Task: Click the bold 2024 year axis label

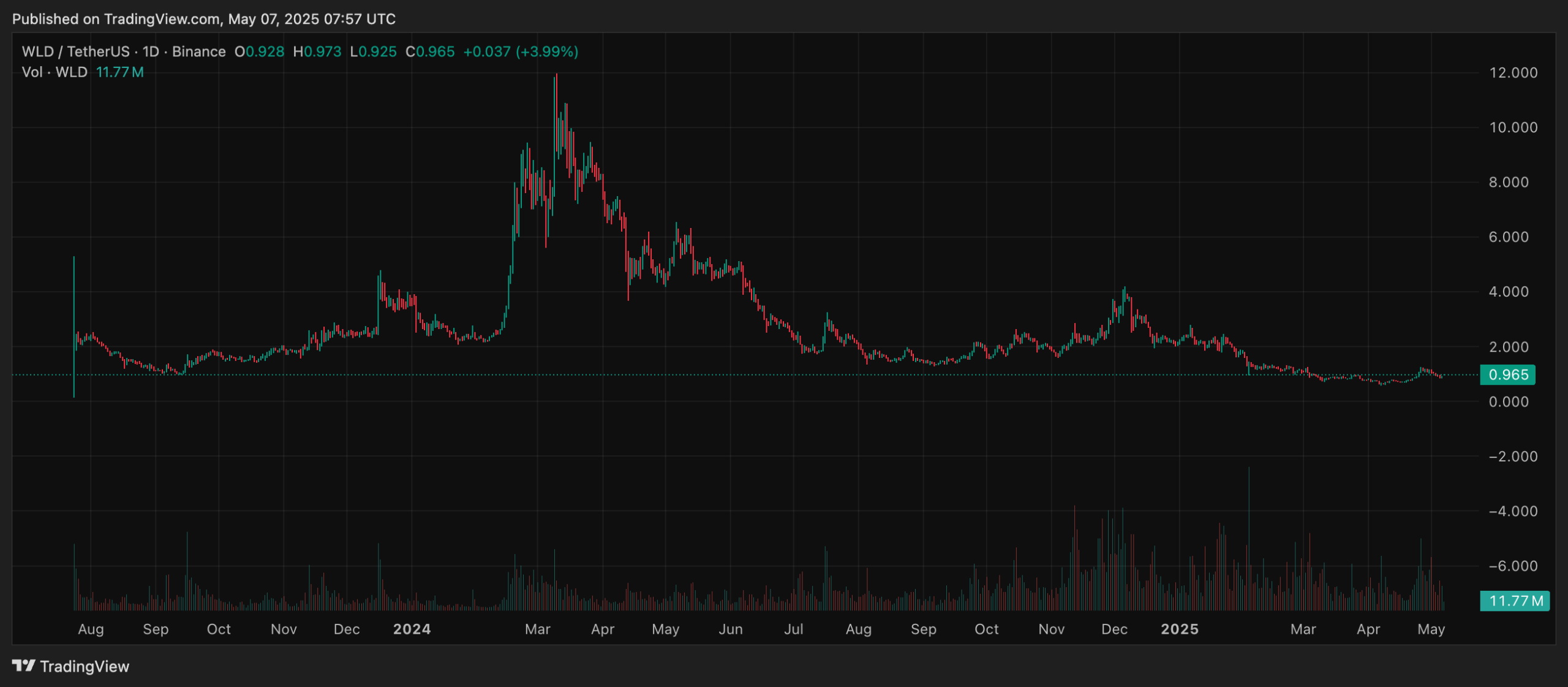Action: pyautogui.click(x=412, y=629)
